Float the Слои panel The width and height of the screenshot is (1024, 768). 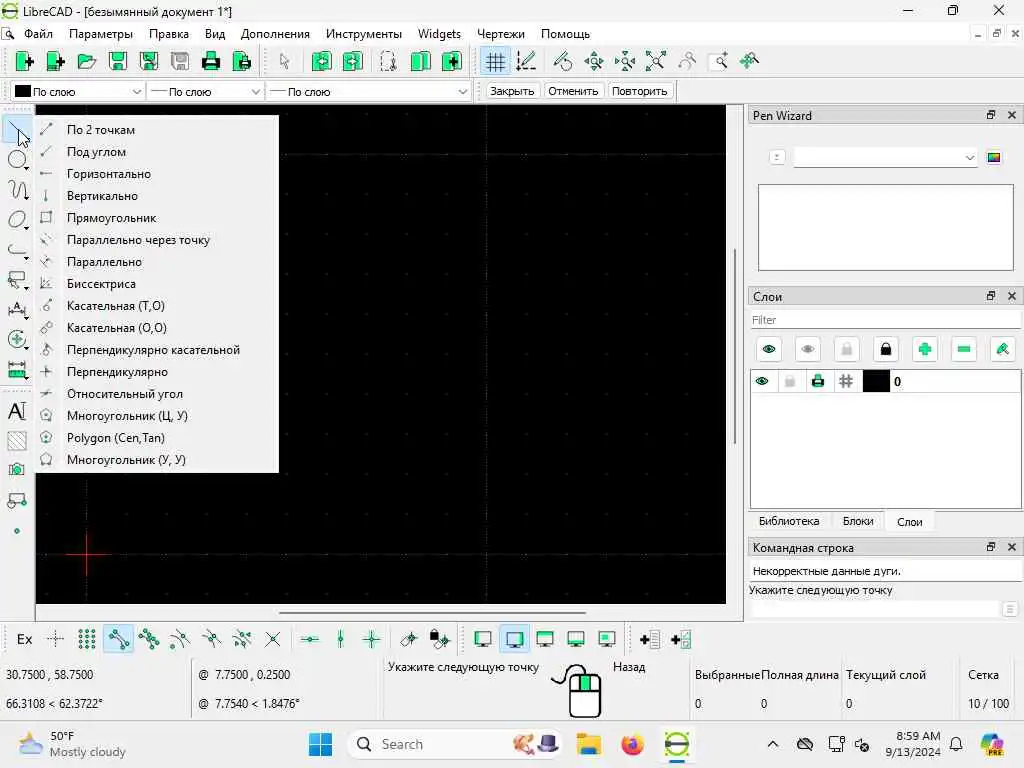click(x=991, y=296)
